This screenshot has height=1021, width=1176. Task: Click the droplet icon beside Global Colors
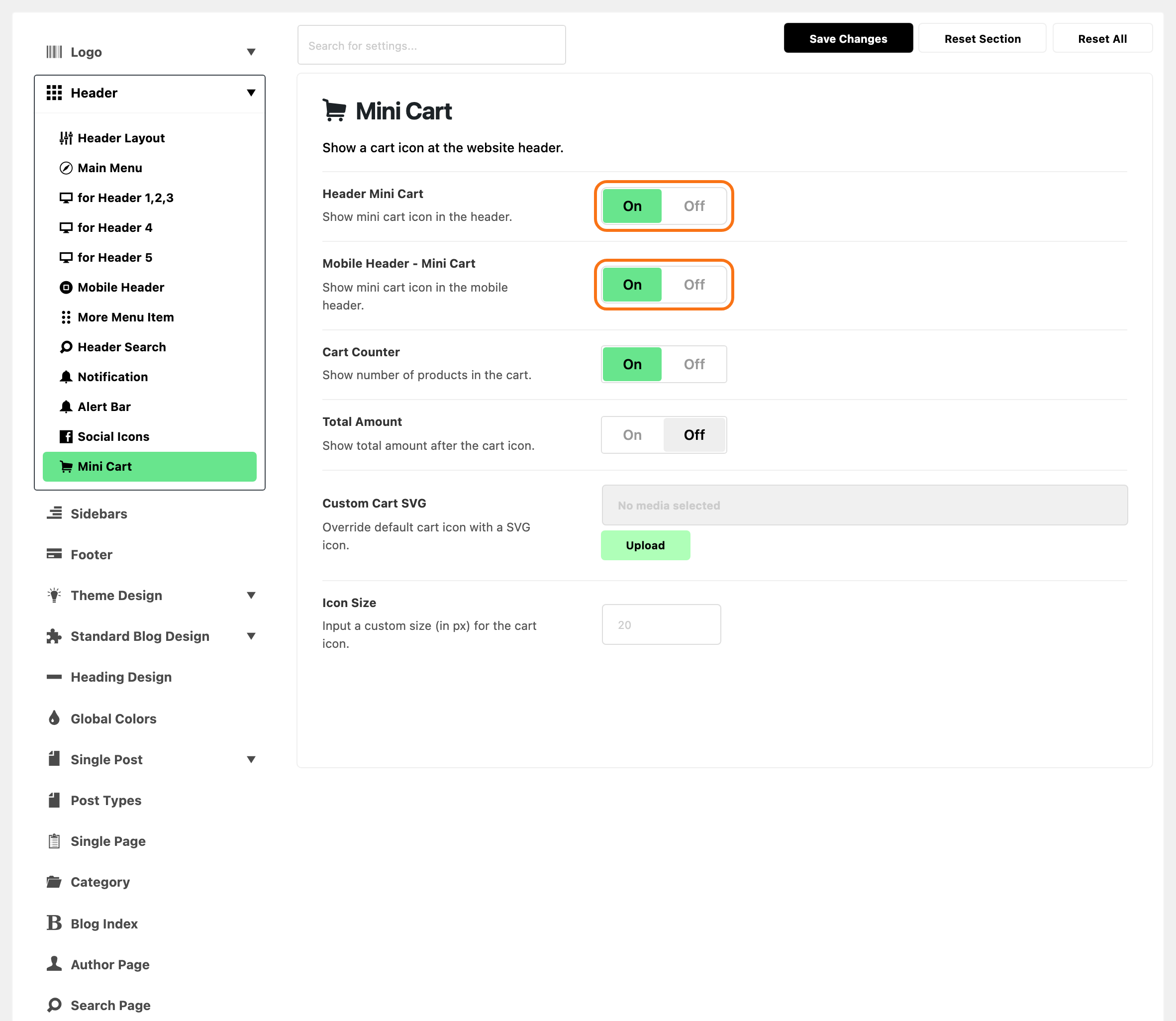(x=54, y=718)
